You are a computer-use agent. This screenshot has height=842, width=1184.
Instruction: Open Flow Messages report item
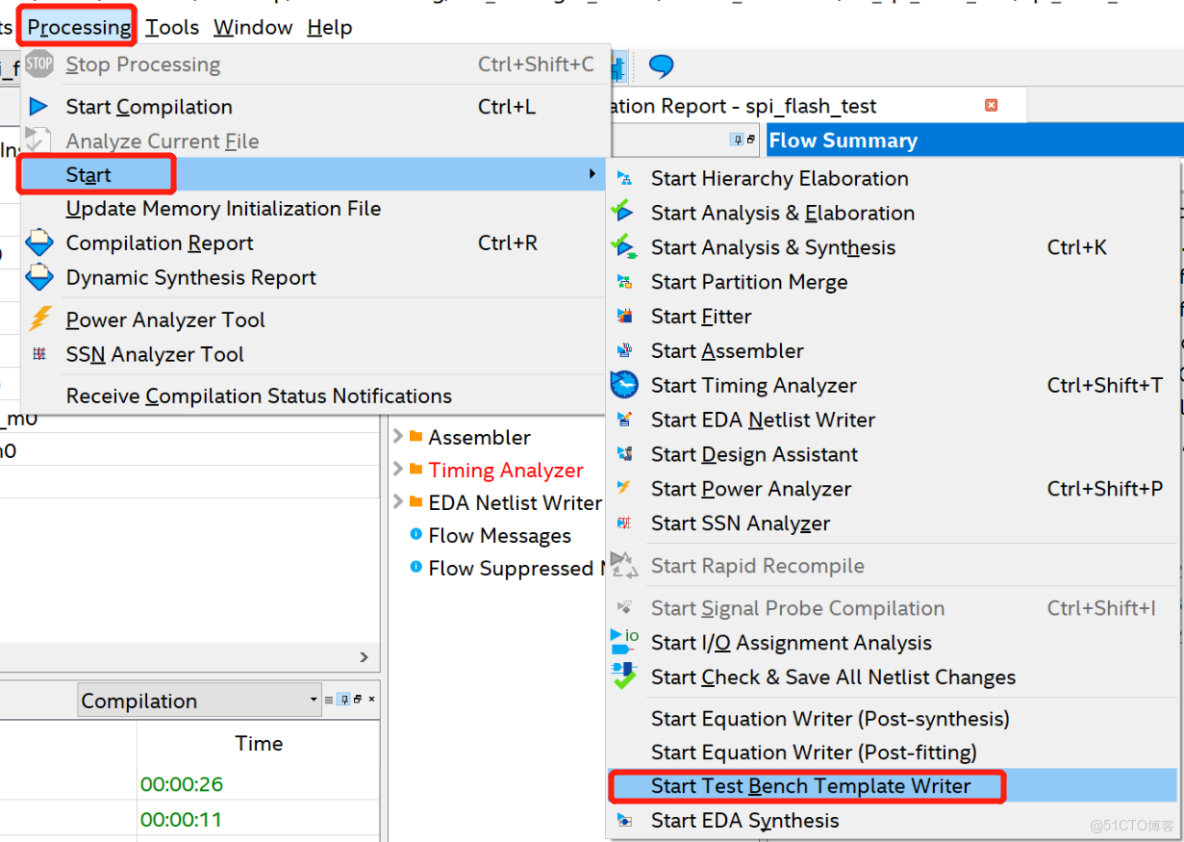pos(499,535)
